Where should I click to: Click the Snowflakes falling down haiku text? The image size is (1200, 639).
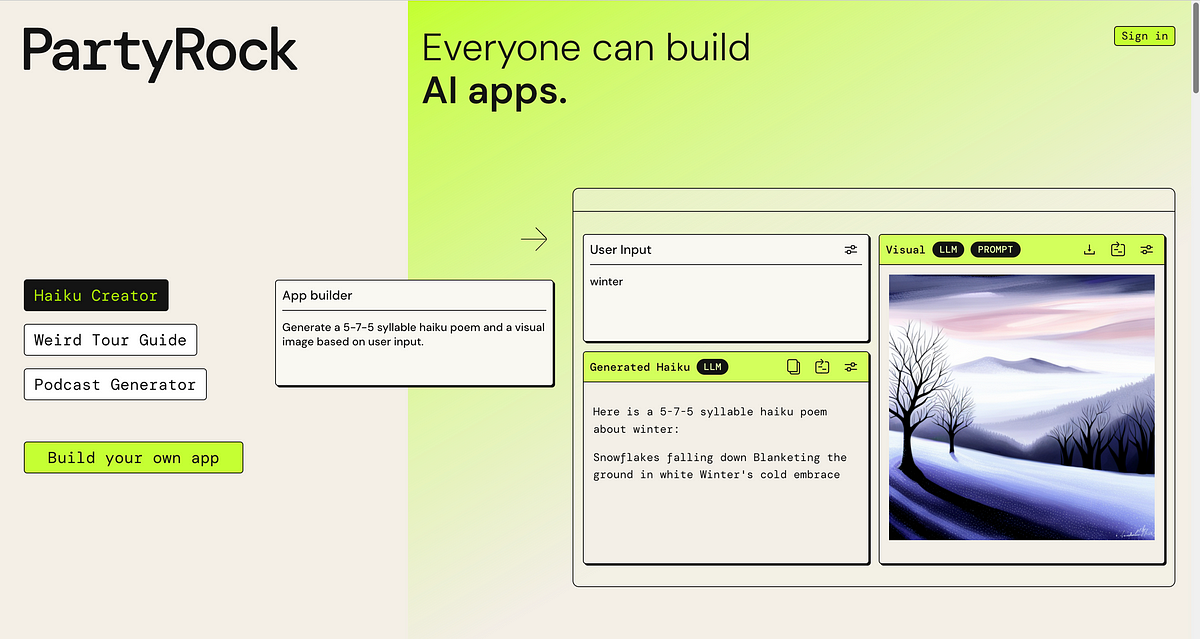coord(720,466)
